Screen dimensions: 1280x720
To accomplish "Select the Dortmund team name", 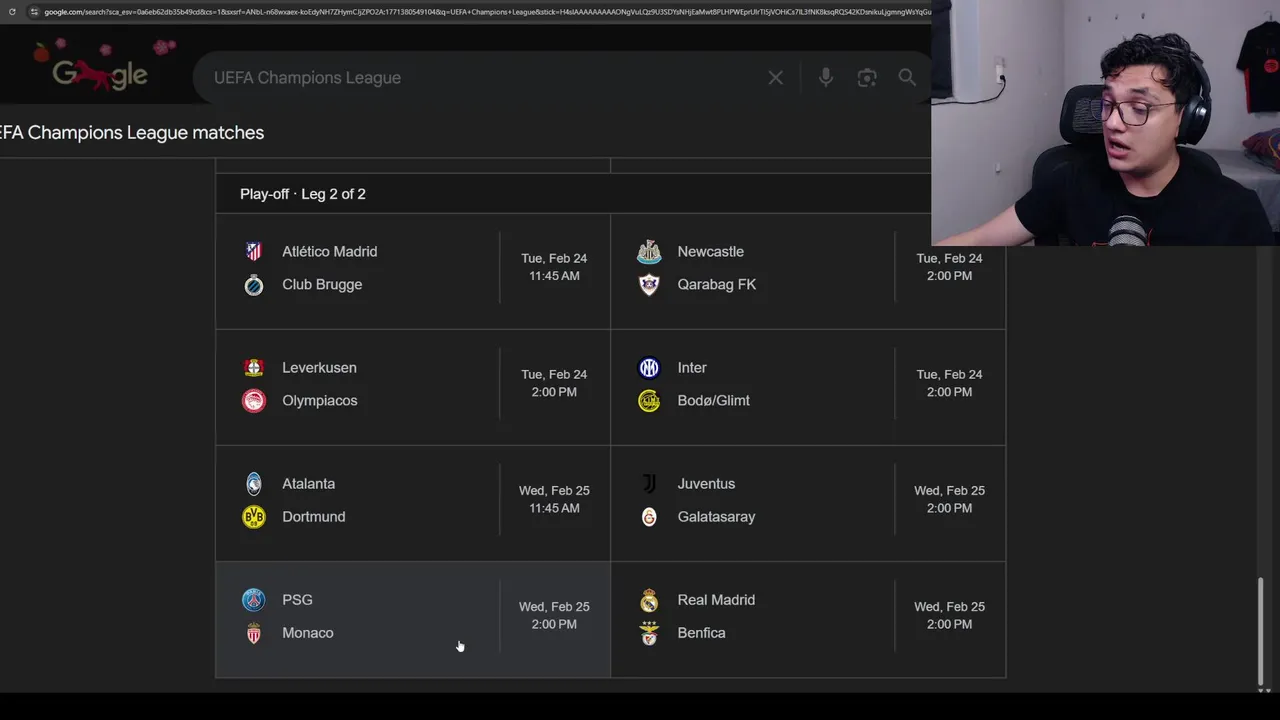I will 314,517.
